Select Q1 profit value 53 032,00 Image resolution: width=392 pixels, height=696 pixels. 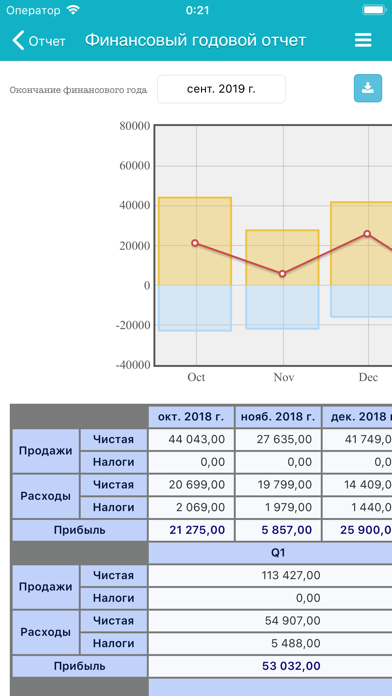291,666
